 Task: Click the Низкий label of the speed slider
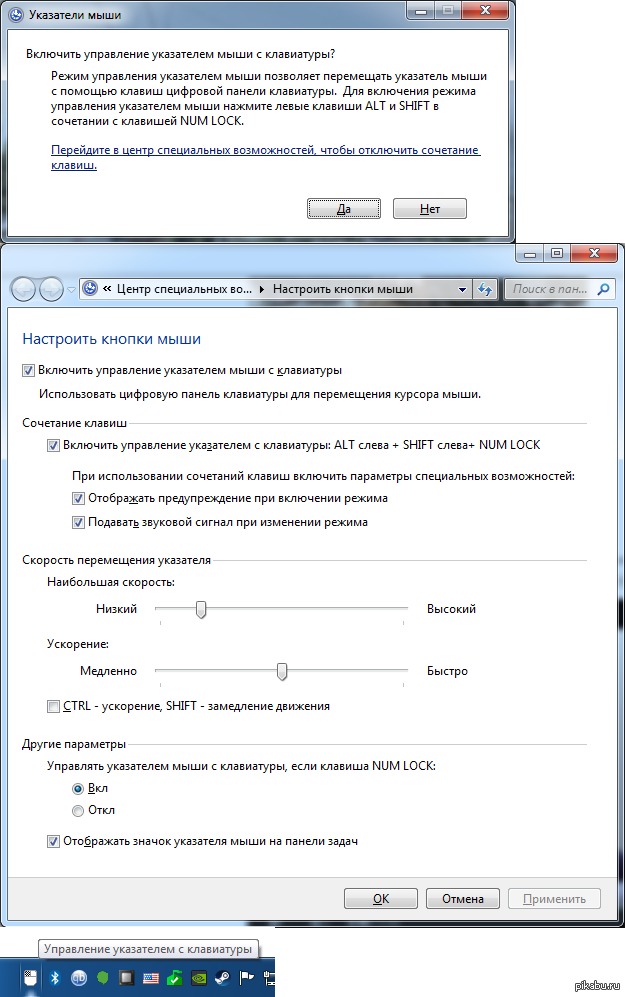[x=116, y=609]
